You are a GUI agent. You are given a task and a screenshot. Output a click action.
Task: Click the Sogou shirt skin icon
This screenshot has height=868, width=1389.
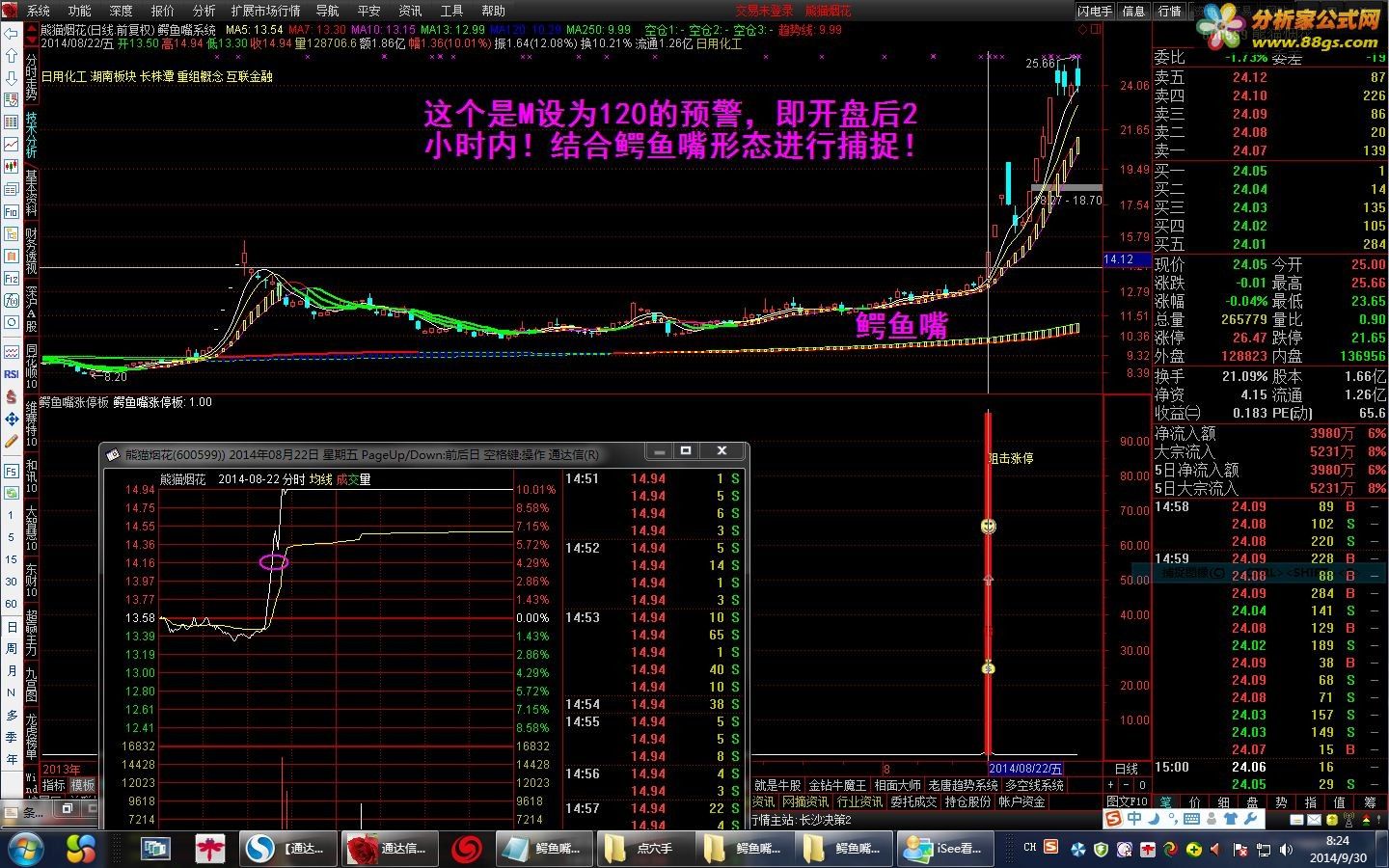point(1232,819)
